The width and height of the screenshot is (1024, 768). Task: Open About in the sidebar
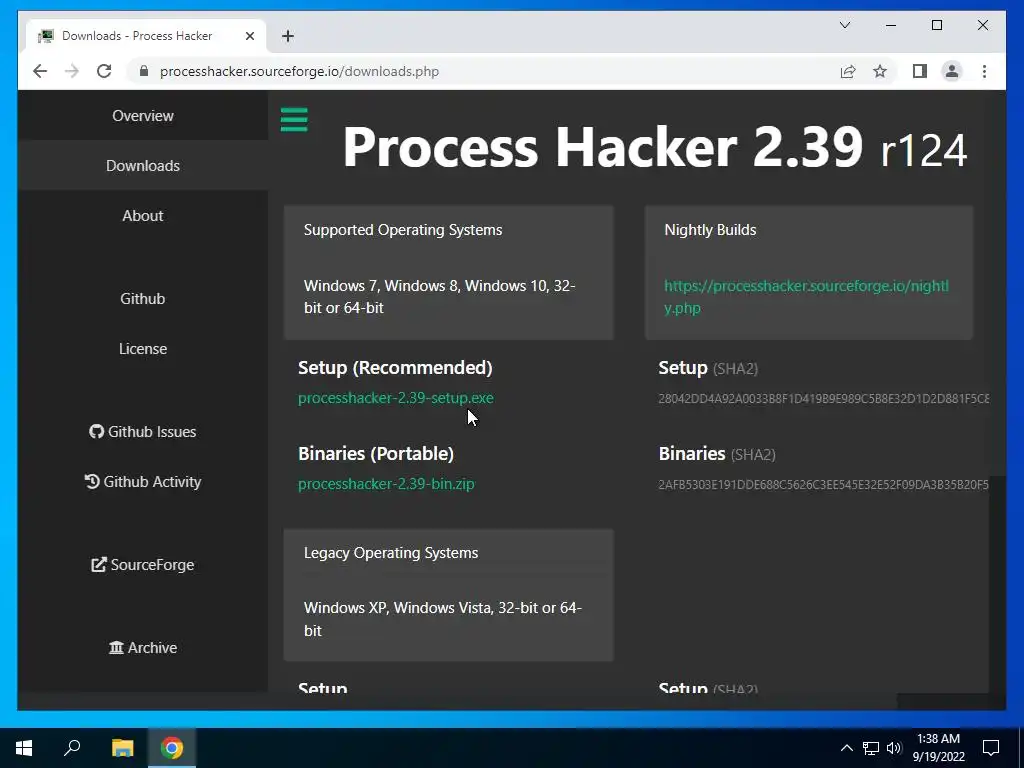tap(142, 216)
